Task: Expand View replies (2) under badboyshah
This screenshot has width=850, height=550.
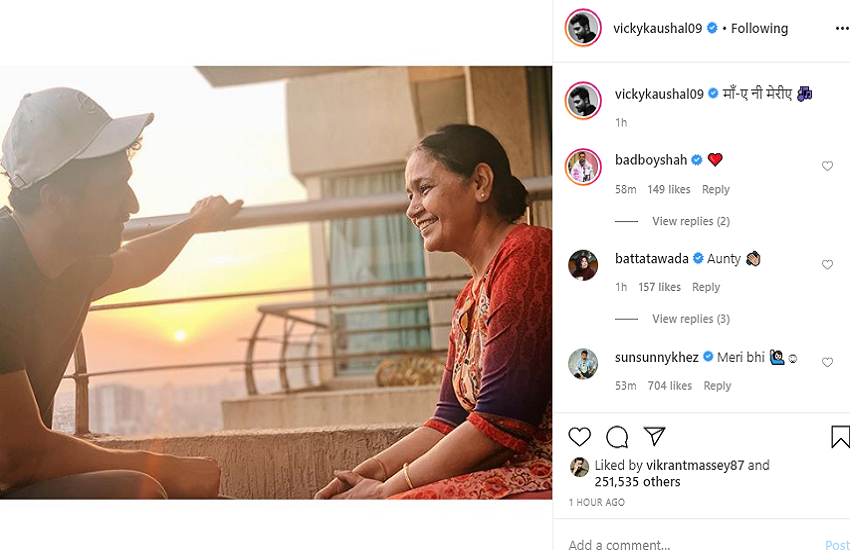Action: (690, 221)
